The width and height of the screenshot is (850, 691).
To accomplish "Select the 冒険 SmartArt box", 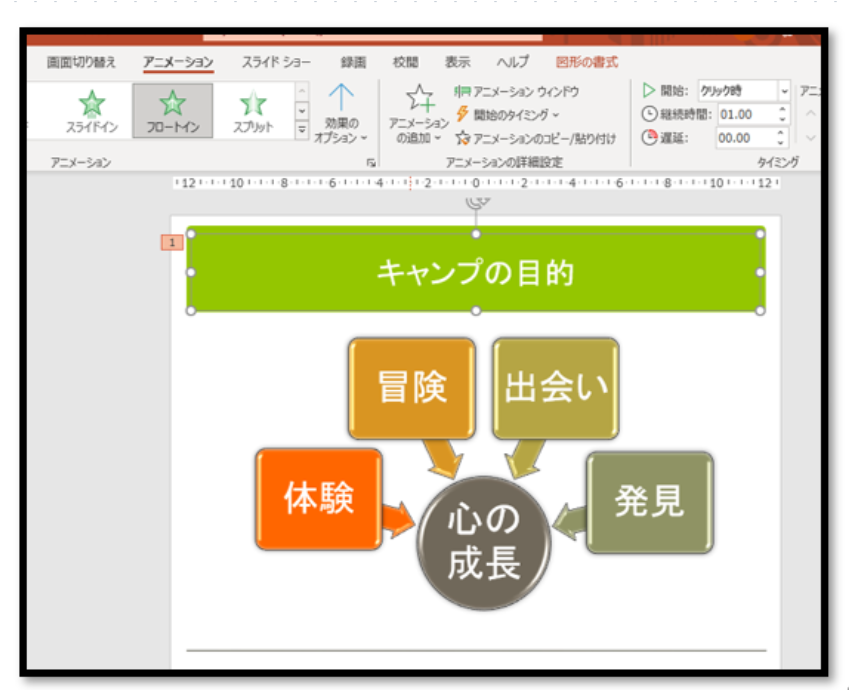I will pos(412,388).
